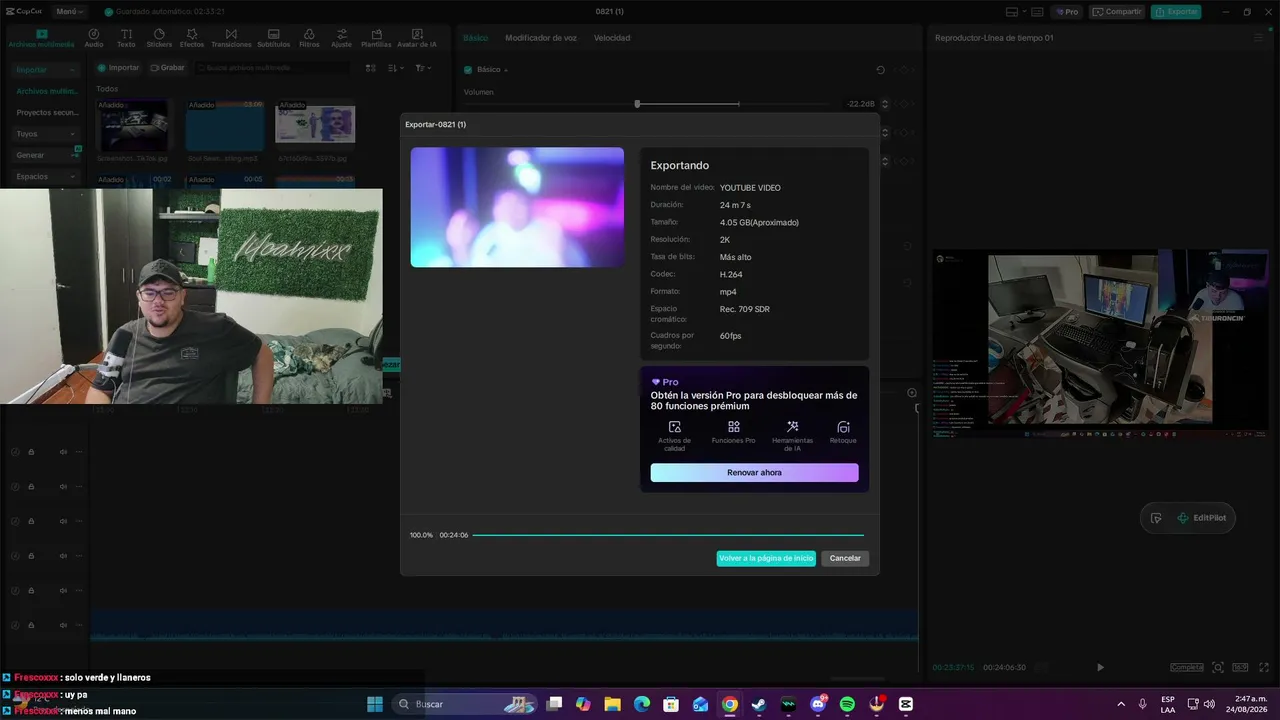Expand the Espacios sidebar section
This screenshot has height=720, width=1280.
click(x=46, y=176)
